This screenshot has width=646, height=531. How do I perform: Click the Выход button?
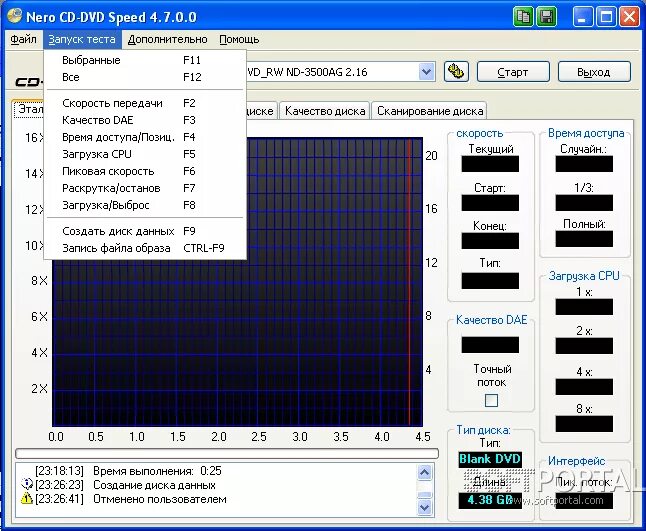coord(594,72)
